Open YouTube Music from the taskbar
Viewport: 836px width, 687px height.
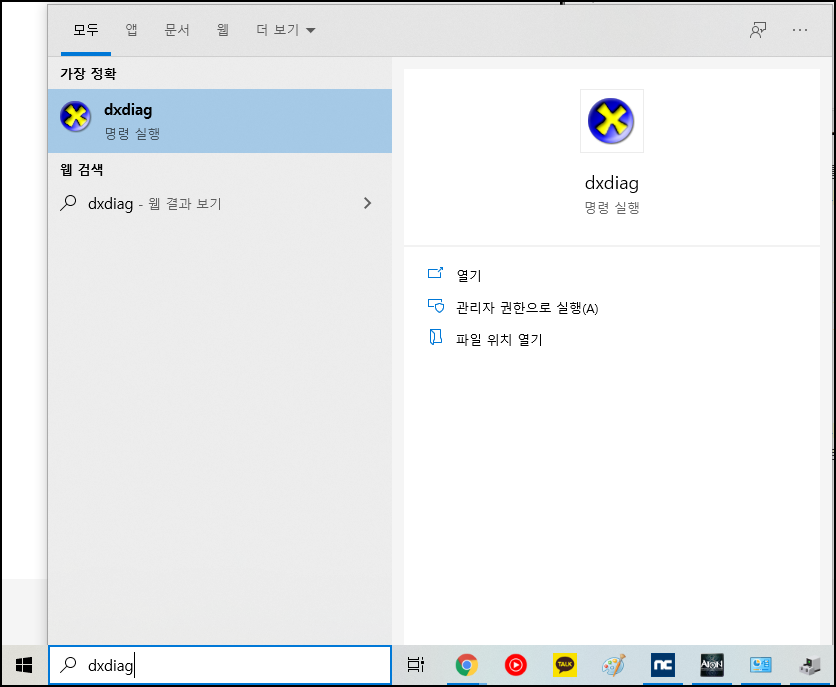coord(516,665)
